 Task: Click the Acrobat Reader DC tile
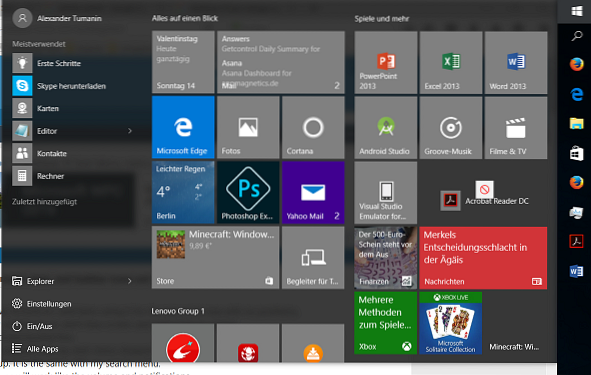click(484, 200)
